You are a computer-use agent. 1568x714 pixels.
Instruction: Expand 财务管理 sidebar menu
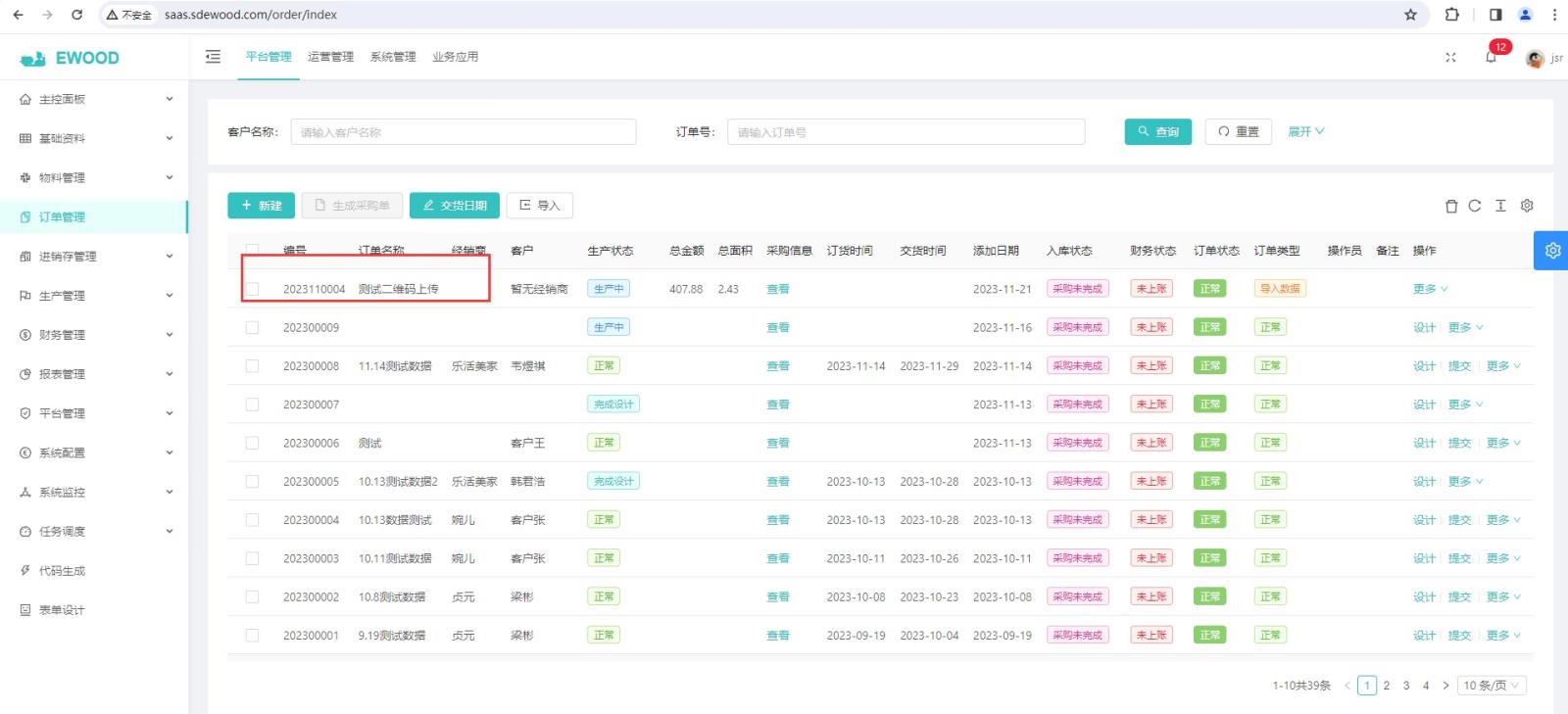(93, 334)
